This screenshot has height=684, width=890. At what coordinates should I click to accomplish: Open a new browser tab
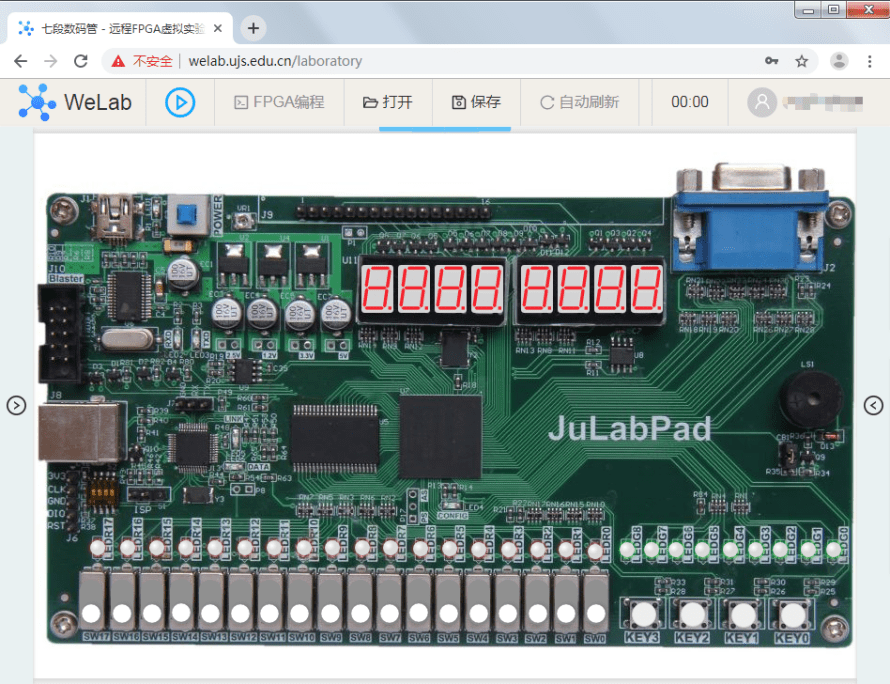(x=254, y=28)
